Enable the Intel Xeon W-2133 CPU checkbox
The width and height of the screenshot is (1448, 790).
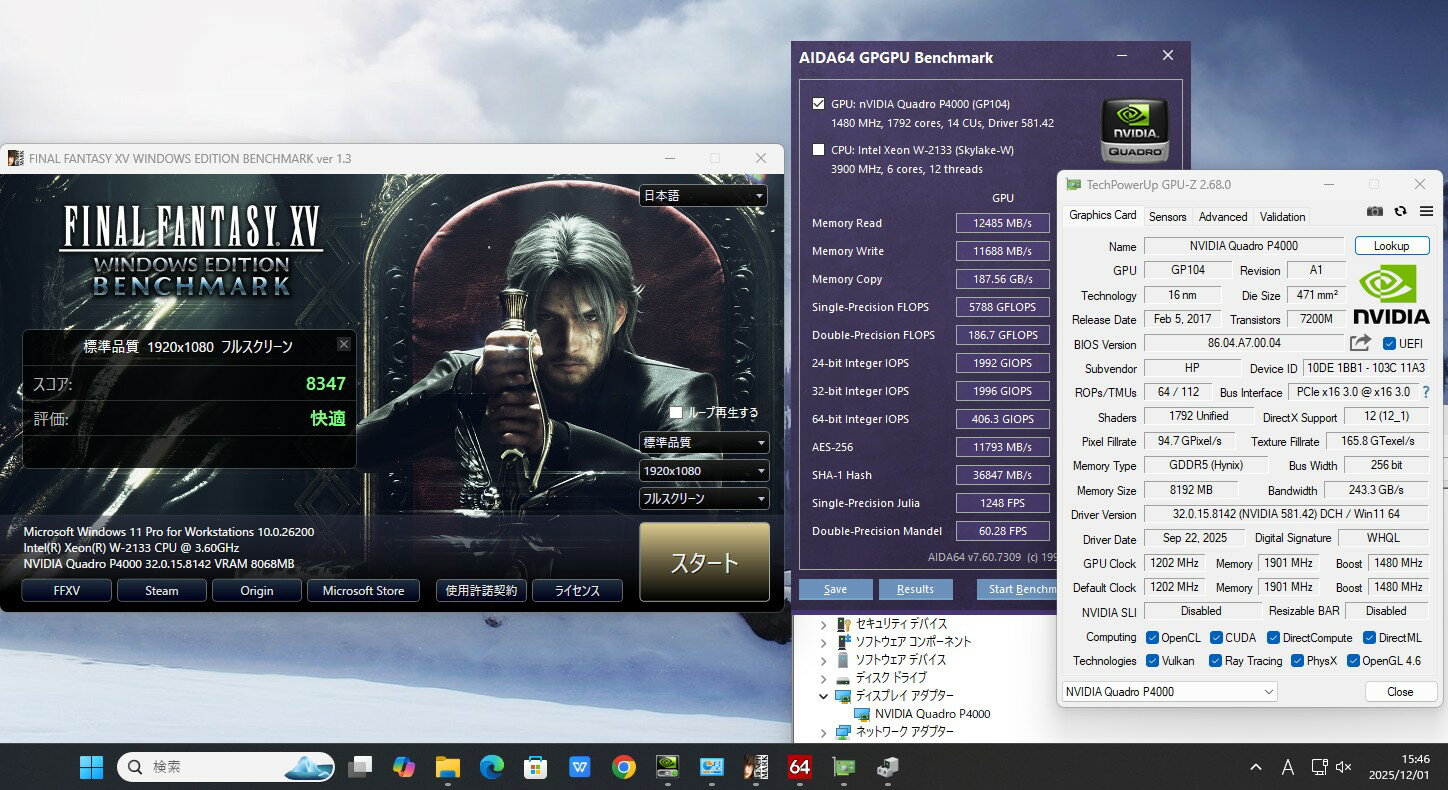pos(819,150)
